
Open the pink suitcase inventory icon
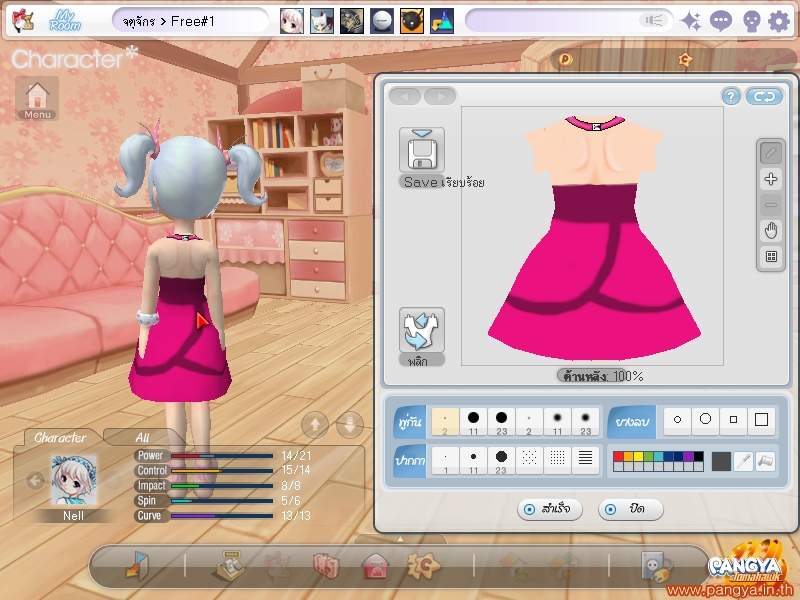click(327, 566)
